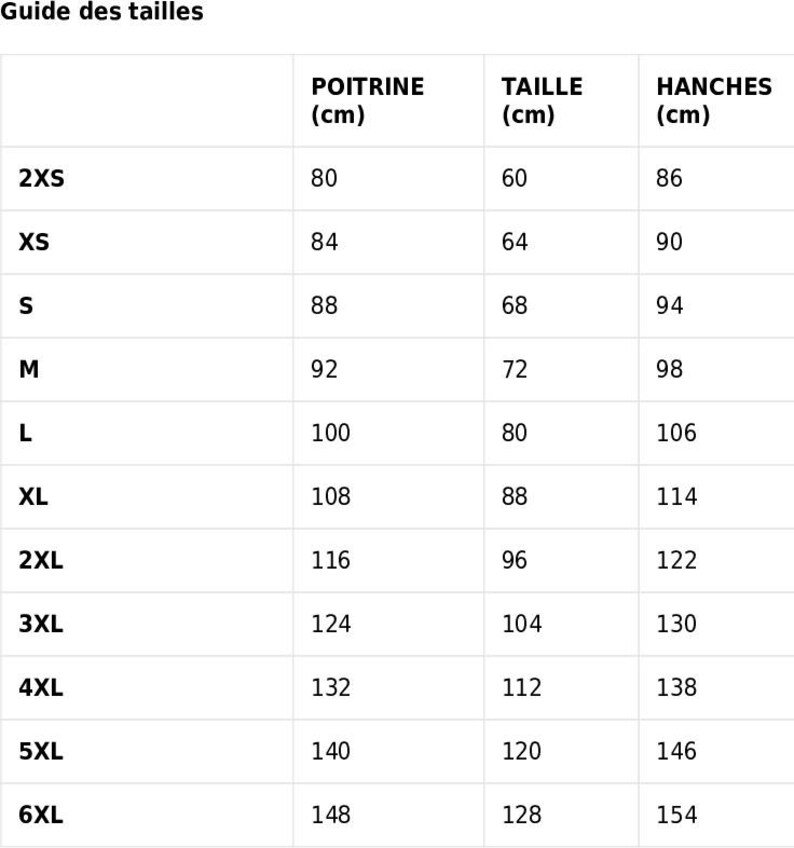Image resolution: width=794 pixels, height=848 pixels.
Task: Click hips value 154 in 6XL row
Action: point(677,816)
